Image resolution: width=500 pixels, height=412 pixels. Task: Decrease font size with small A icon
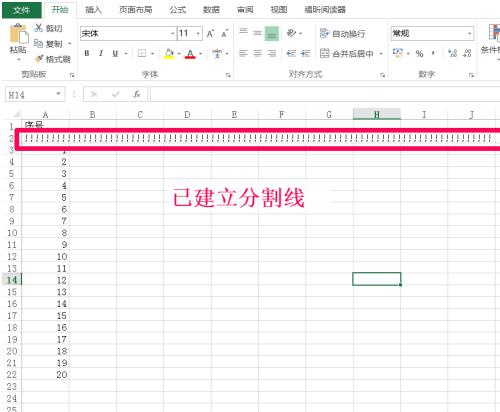(225, 33)
